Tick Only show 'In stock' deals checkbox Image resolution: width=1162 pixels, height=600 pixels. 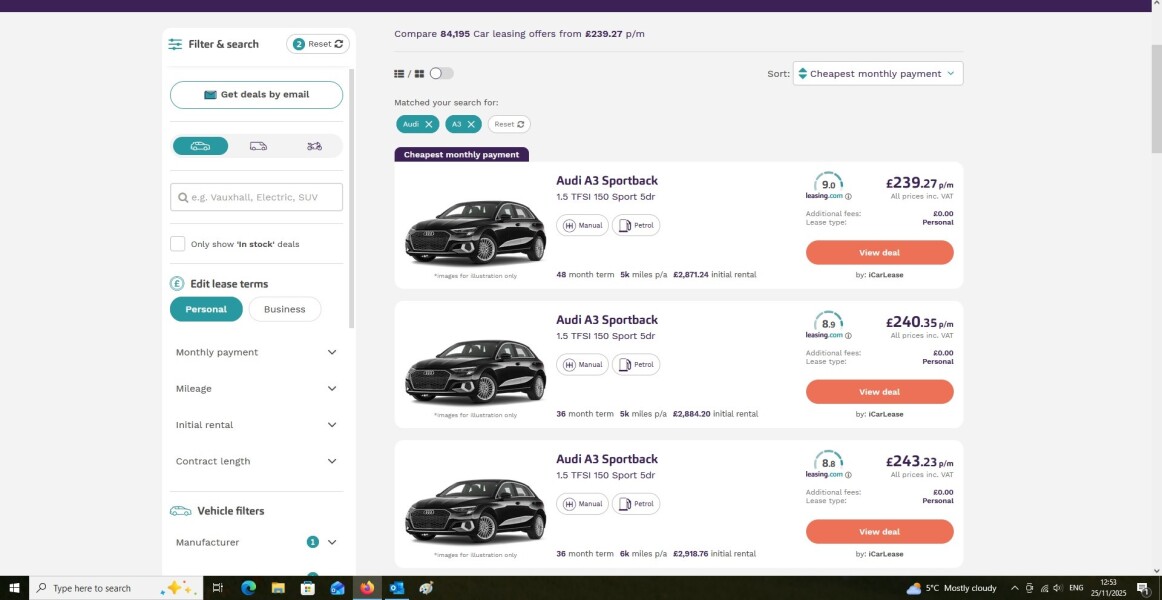pos(178,244)
